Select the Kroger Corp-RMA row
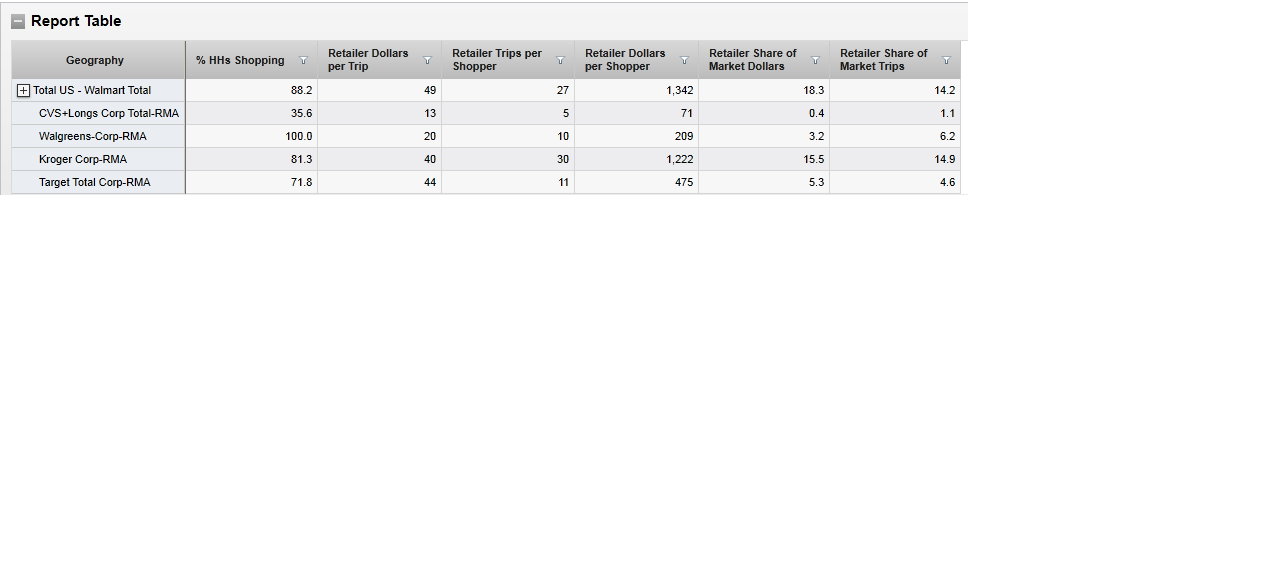This screenshot has width=1268, height=587. point(83,160)
